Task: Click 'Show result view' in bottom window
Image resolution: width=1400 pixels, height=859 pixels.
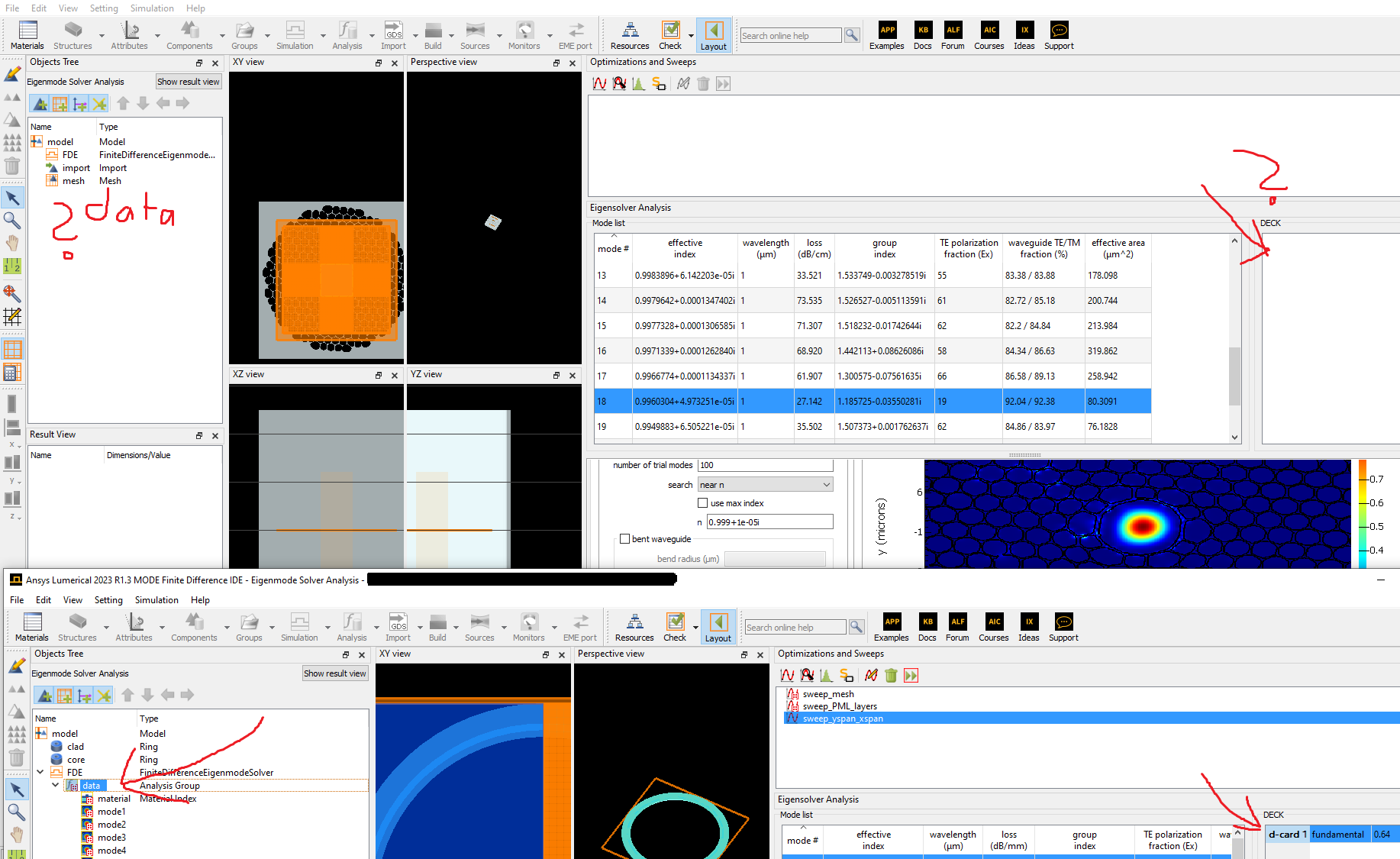Action: pyautogui.click(x=335, y=673)
